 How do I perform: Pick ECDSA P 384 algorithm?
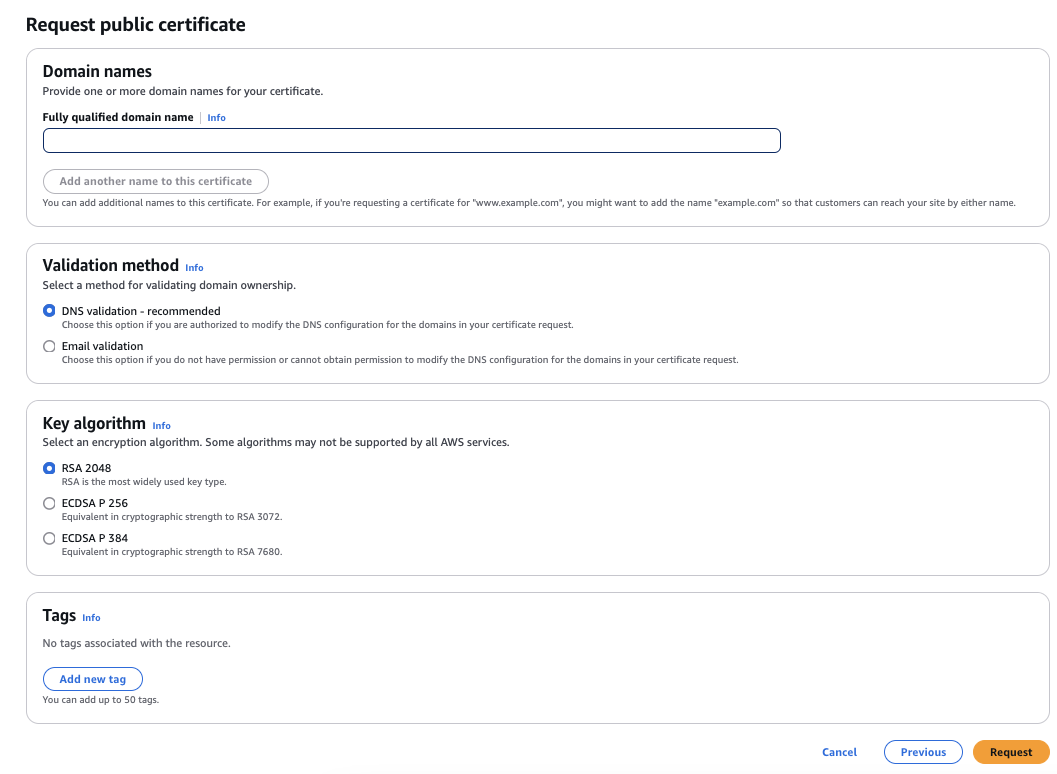(49, 538)
